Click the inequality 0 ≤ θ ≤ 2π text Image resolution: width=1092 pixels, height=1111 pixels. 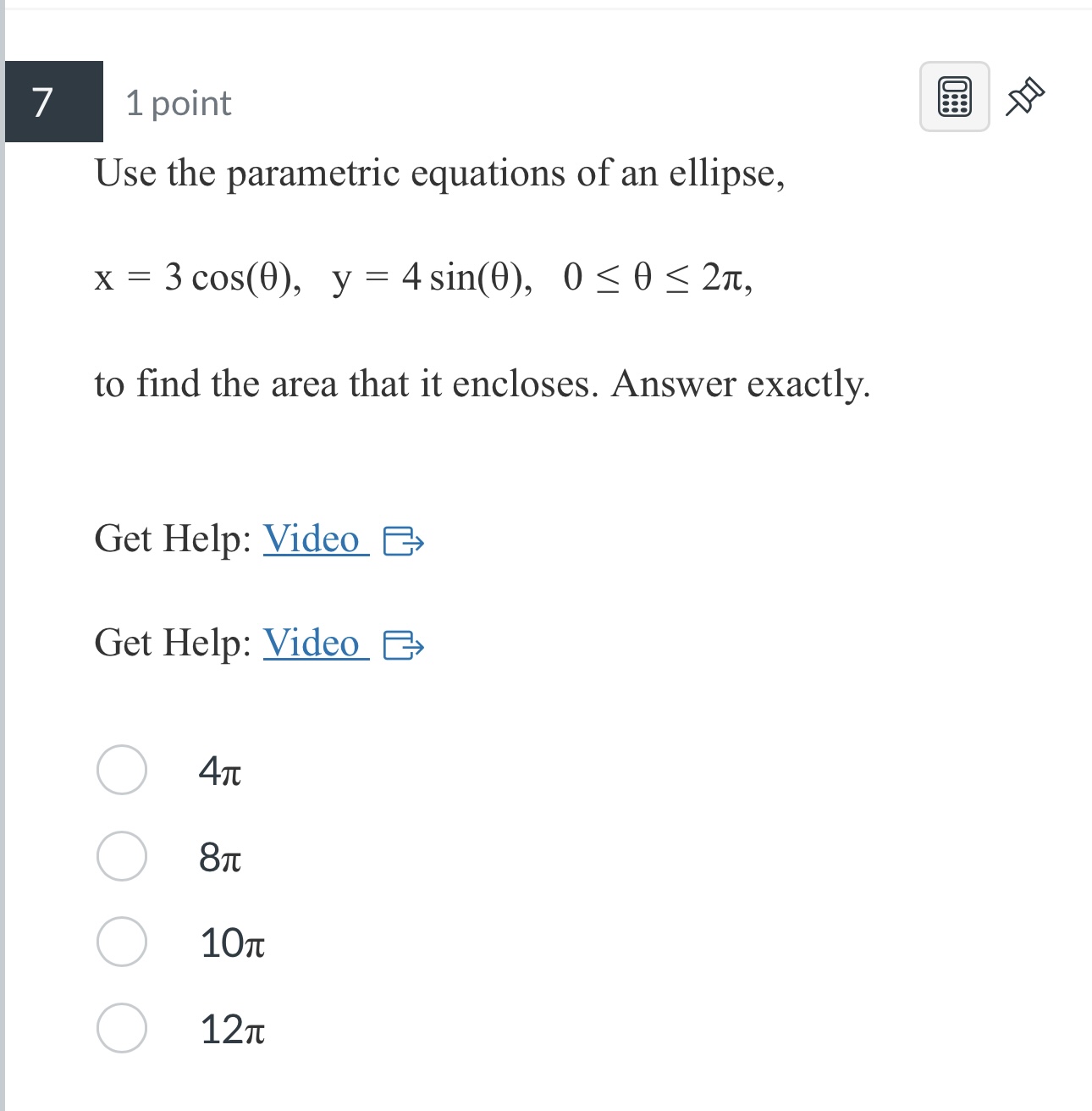[659, 278]
